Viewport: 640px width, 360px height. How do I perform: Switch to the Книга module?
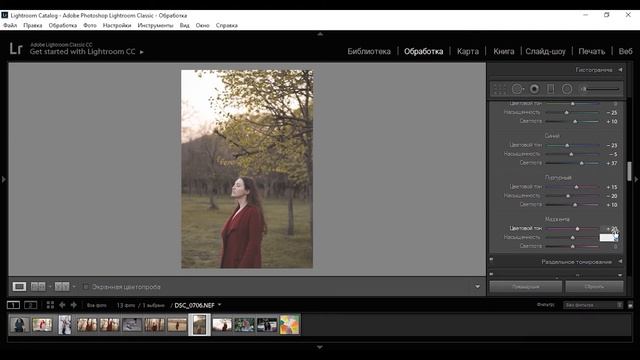point(504,51)
